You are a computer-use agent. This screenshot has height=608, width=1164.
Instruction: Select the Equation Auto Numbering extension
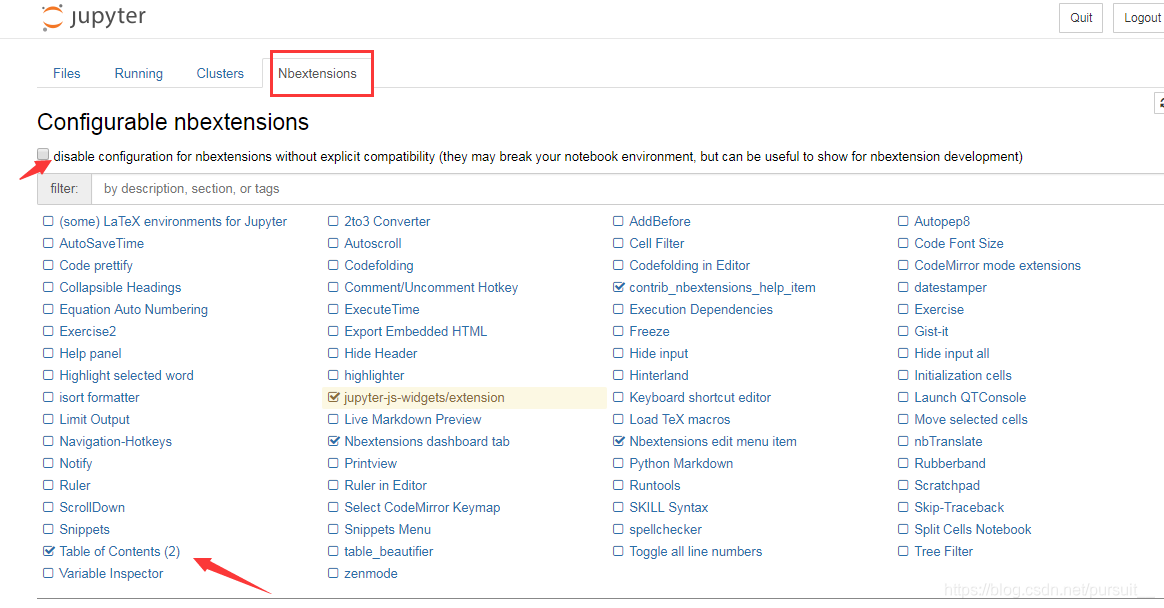point(134,310)
